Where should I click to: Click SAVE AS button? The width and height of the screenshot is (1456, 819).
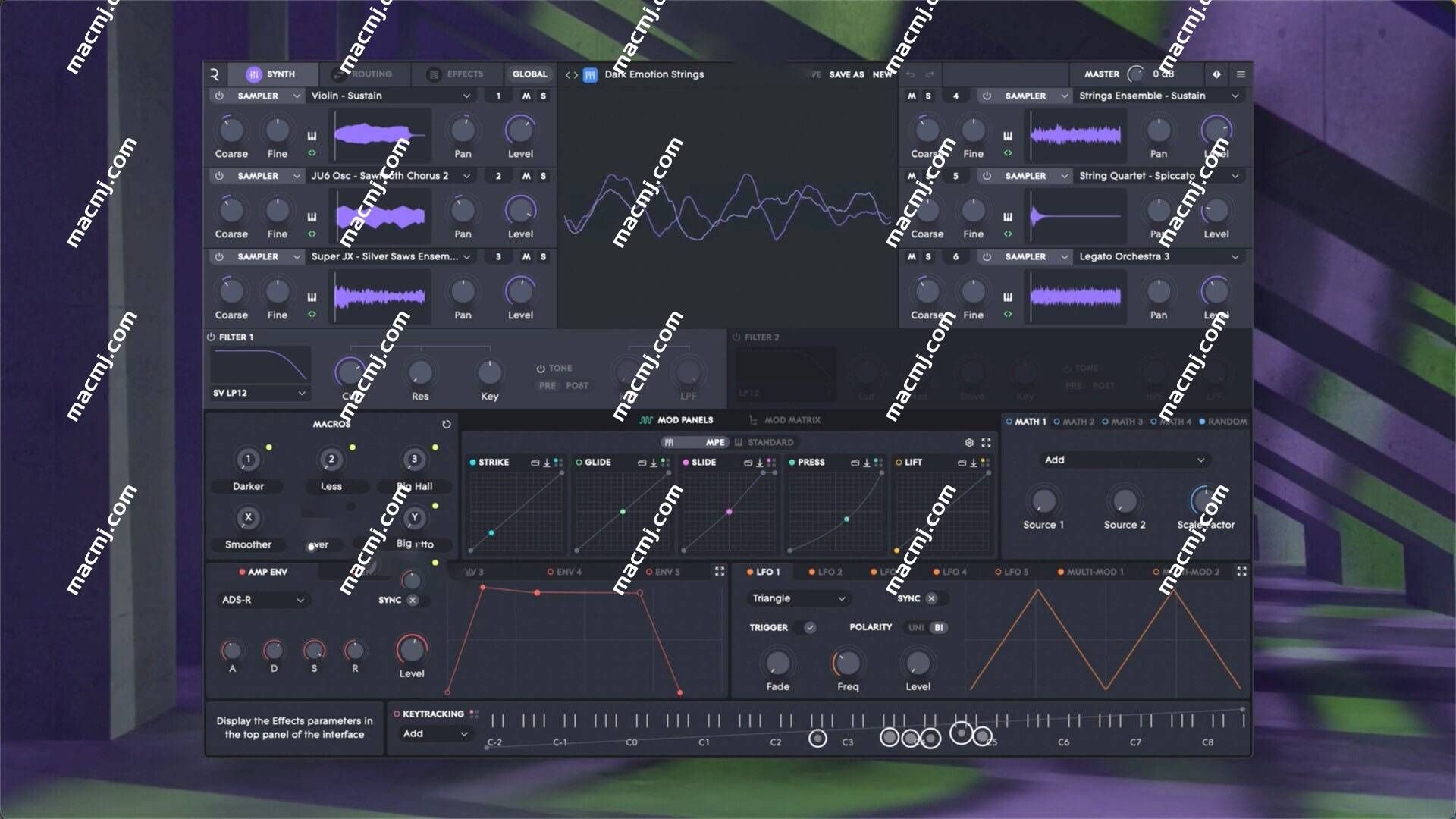(846, 74)
